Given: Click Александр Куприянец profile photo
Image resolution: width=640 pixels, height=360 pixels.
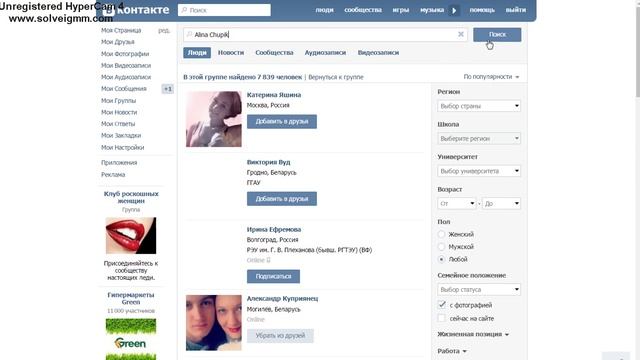Looking at the screenshot, I should (213, 323).
